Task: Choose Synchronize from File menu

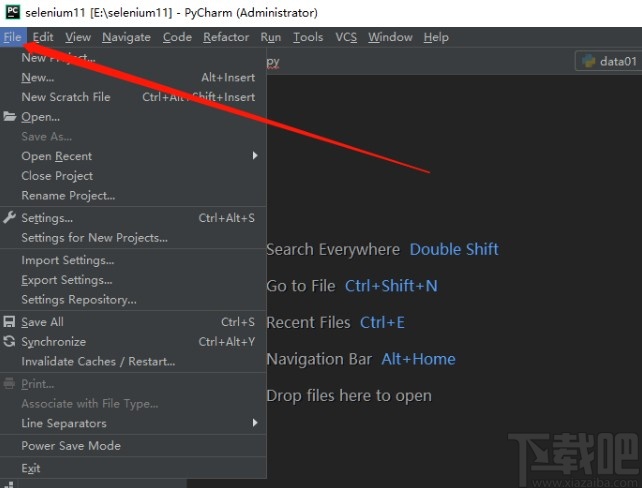Action: coord(133,341)
